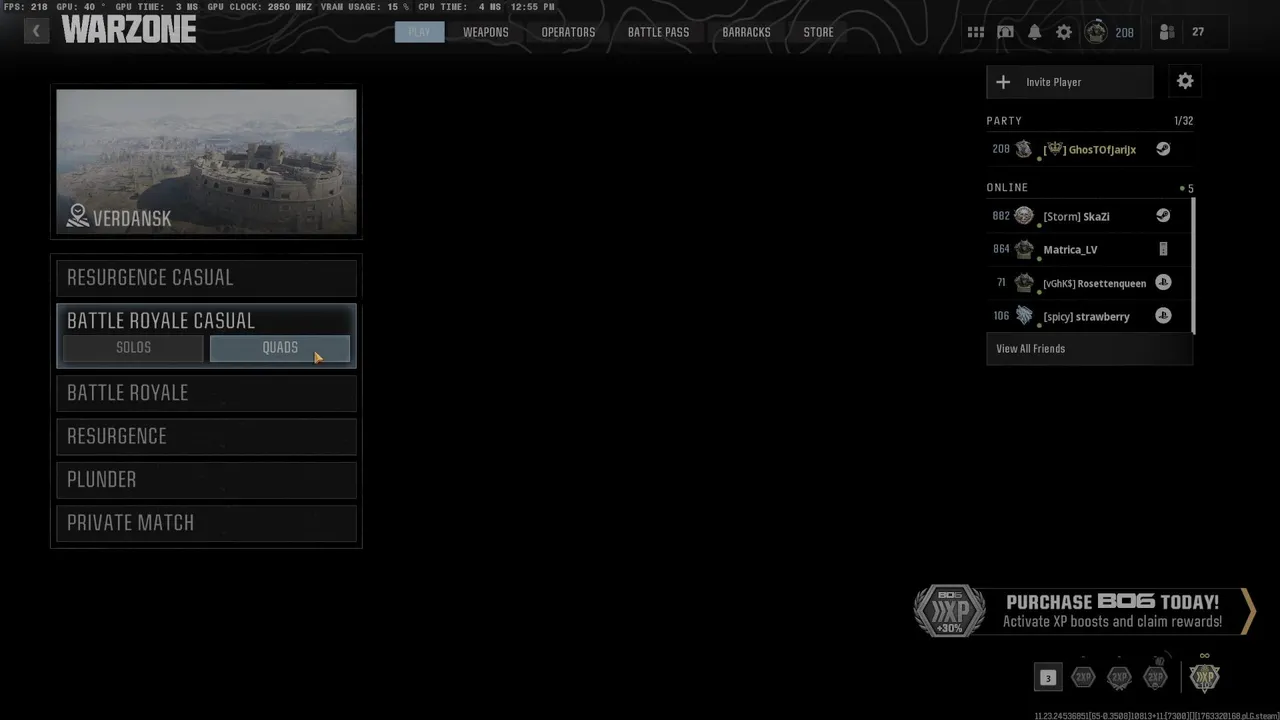Viewport: 1280px width, 720px height.
Task: Click rank emblem beside SkaZi
Action: point(1023,216)
